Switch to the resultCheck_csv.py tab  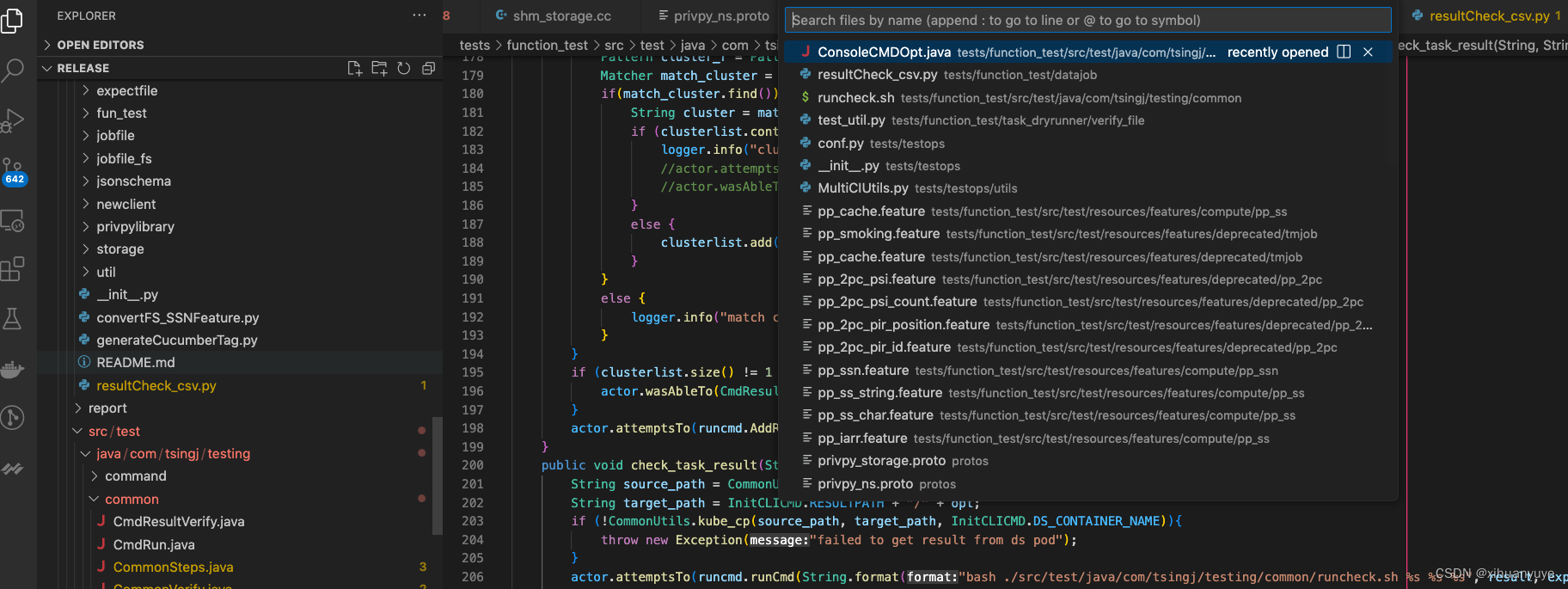(1486, 15)
